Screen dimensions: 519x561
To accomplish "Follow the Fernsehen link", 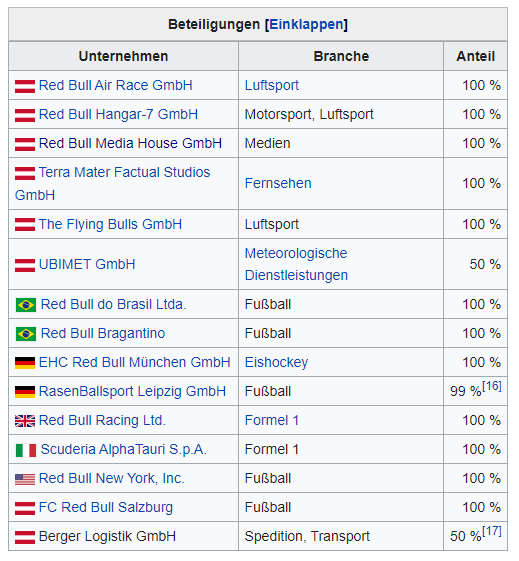I will point(278,183).
